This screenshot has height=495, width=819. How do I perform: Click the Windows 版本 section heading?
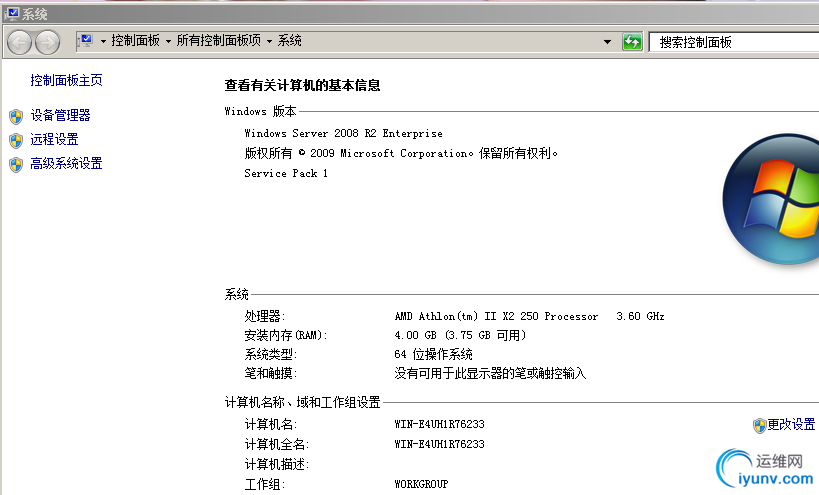(x=260, y=111)
